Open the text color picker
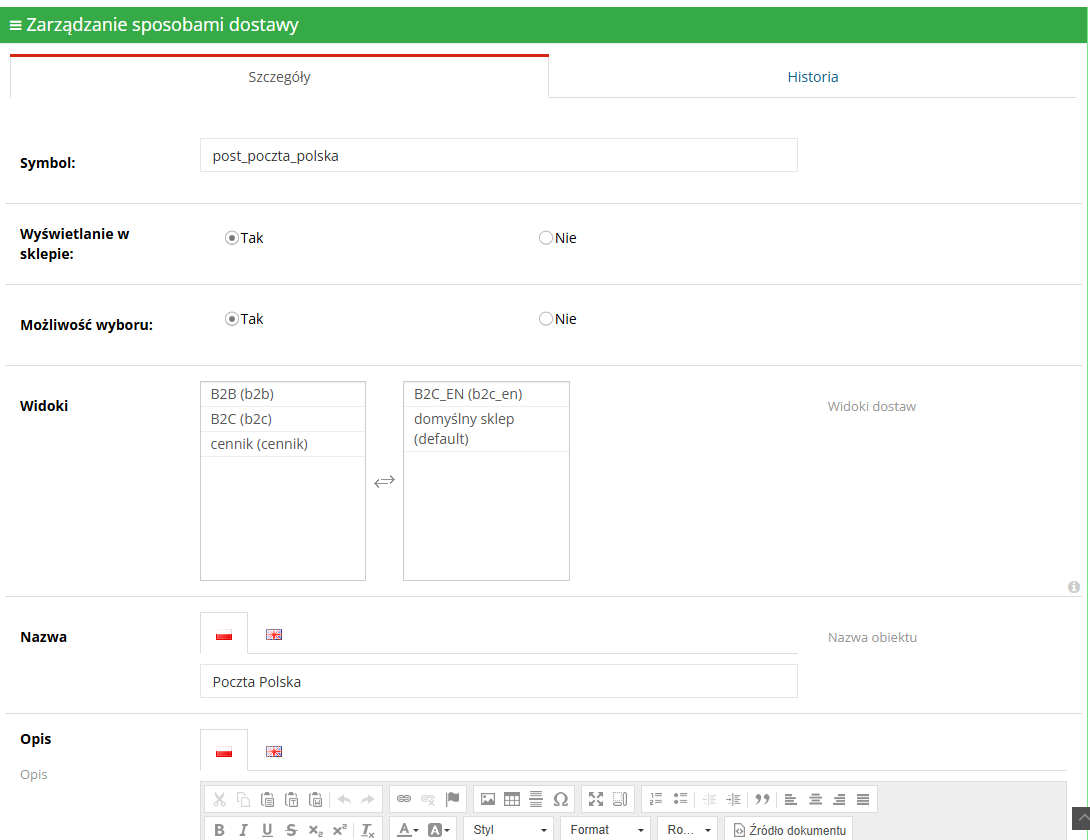The width and height of the screenshot is (1090, 840). (x=408, y=830)
